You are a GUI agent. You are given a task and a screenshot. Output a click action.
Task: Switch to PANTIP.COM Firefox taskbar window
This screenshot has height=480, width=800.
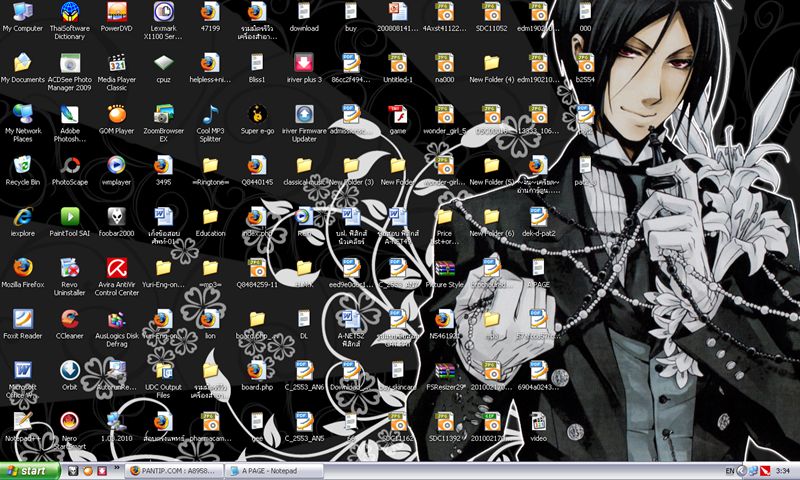(174, 471)
